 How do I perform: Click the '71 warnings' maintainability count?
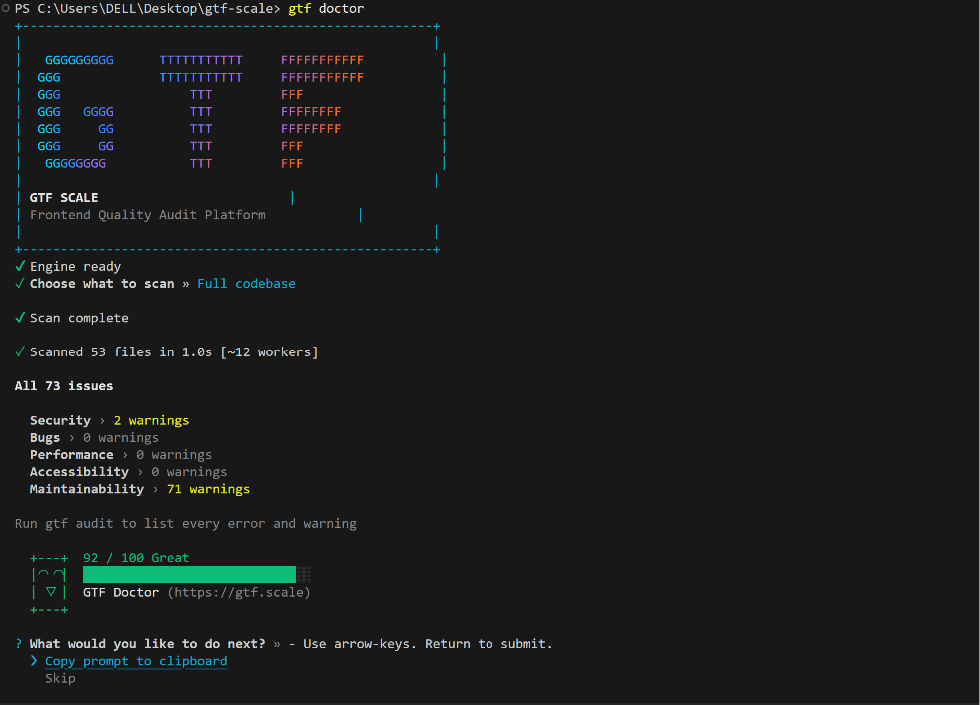208,489
